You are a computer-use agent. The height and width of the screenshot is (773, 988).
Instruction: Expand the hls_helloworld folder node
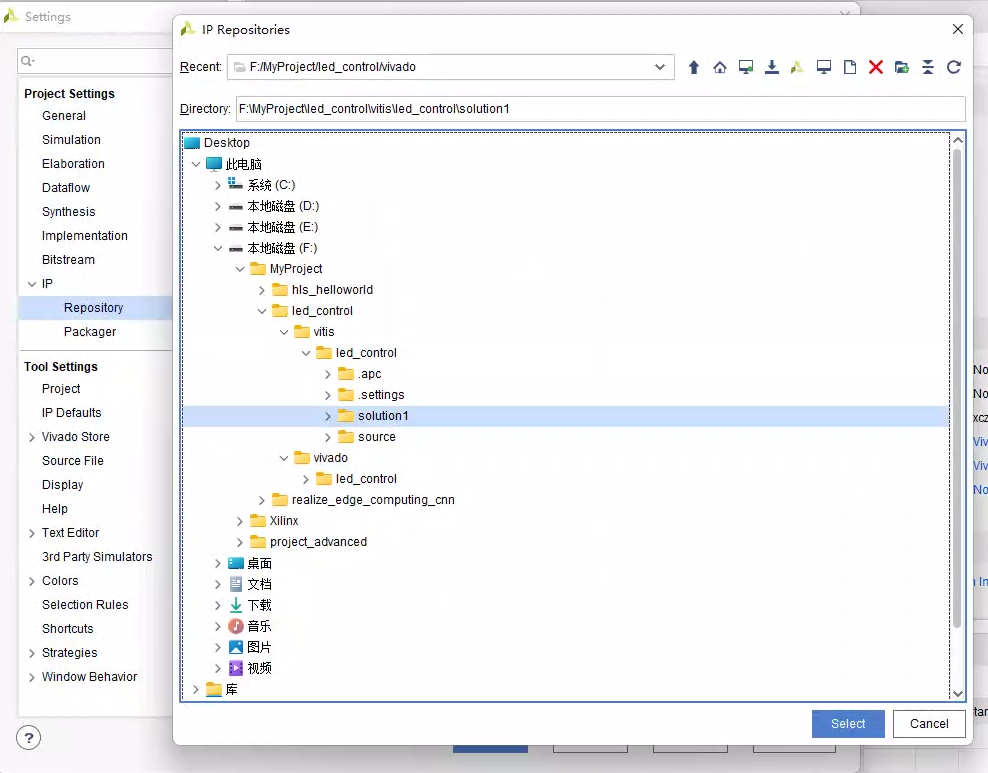click(x=261, y=290)
